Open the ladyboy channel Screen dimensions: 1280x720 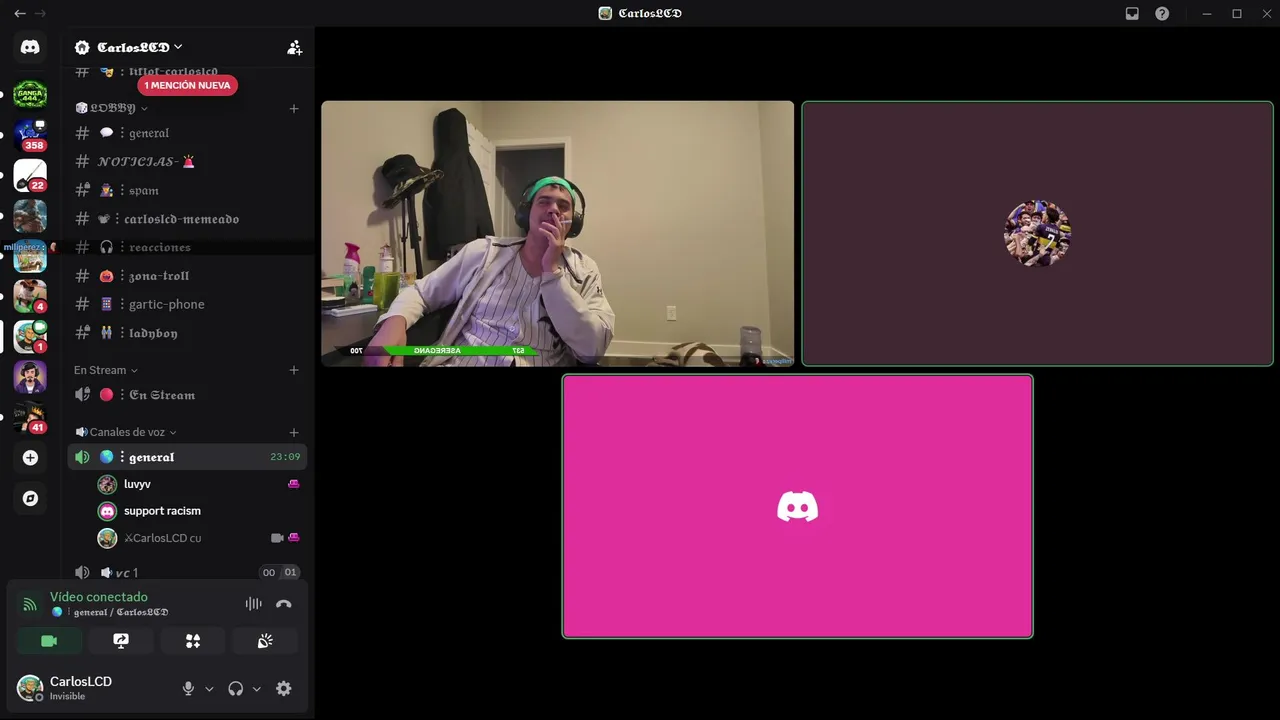coord(187,333)
